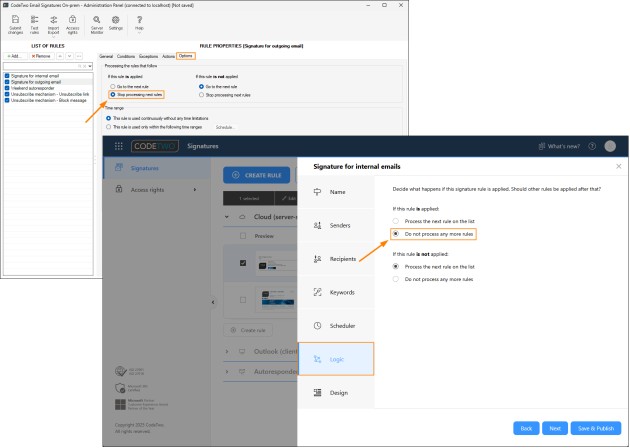Select 'rule is used continuously without any time limitations'
This screenshot has width=630, height=448.
108,118
